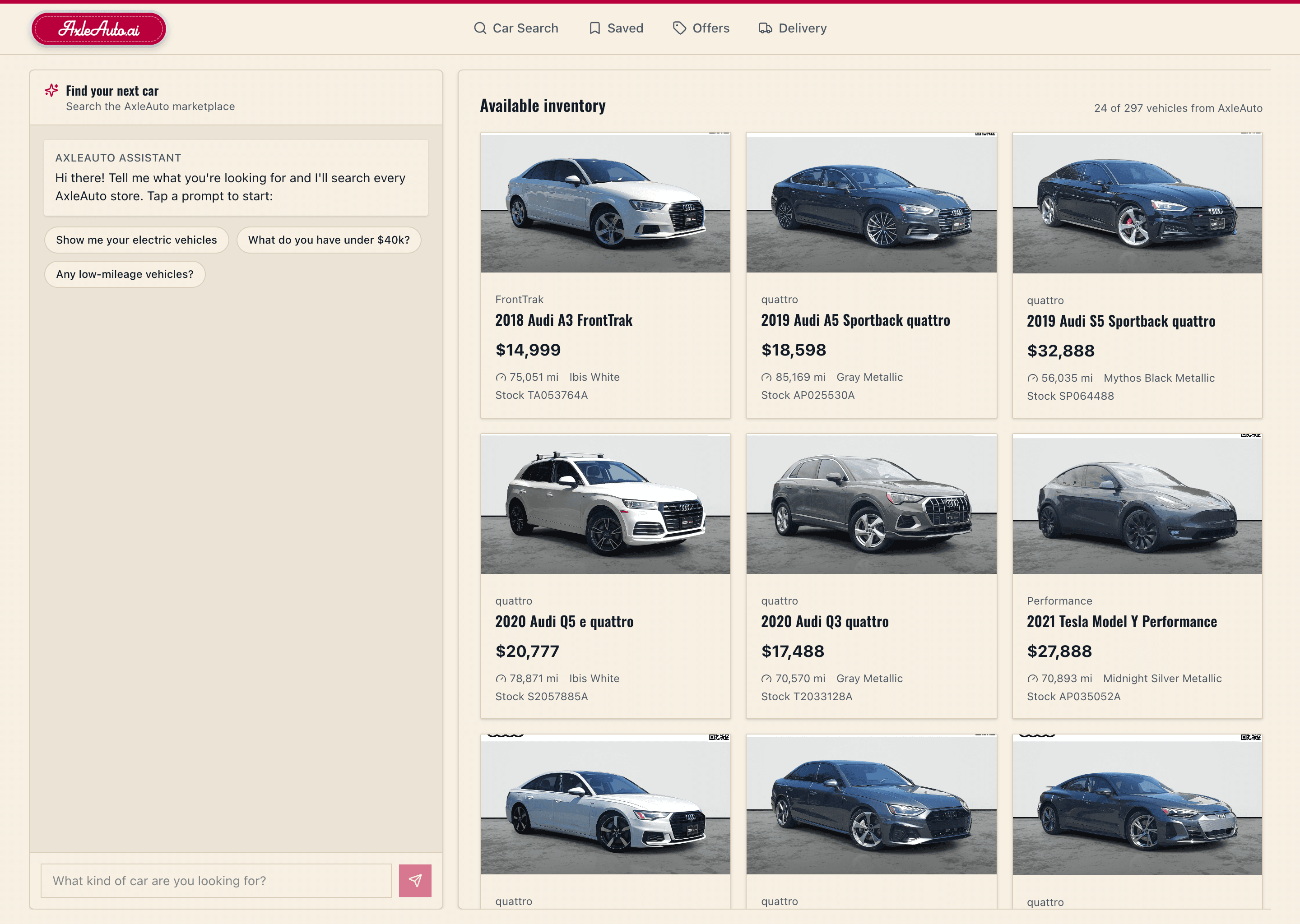Click 'Stock SP064488' text

click(x=1071, y=397)
